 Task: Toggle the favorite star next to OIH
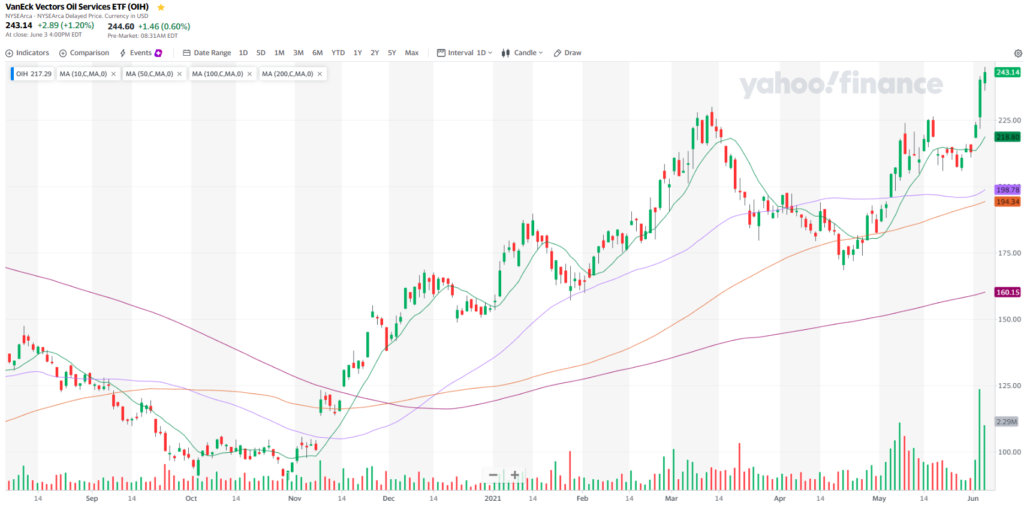click(161, 7)
